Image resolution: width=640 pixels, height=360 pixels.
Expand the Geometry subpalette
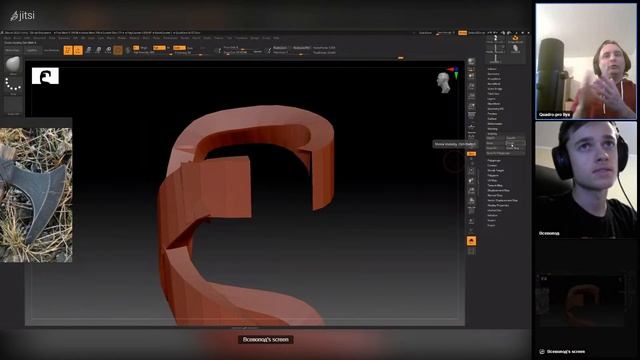pos(493,74)
